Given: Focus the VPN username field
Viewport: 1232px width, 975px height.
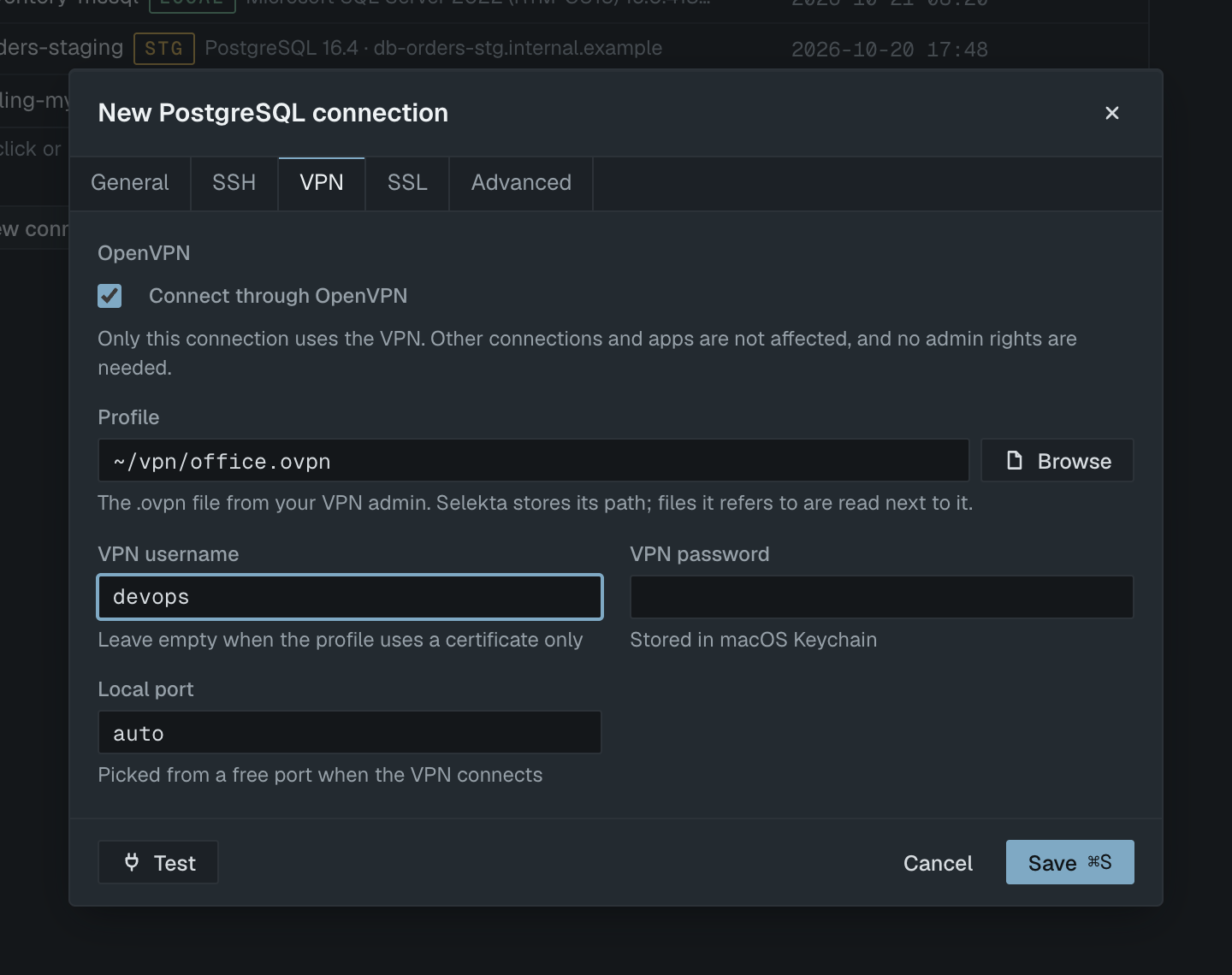Looking at the screenshot, I should tap(350, 597).
